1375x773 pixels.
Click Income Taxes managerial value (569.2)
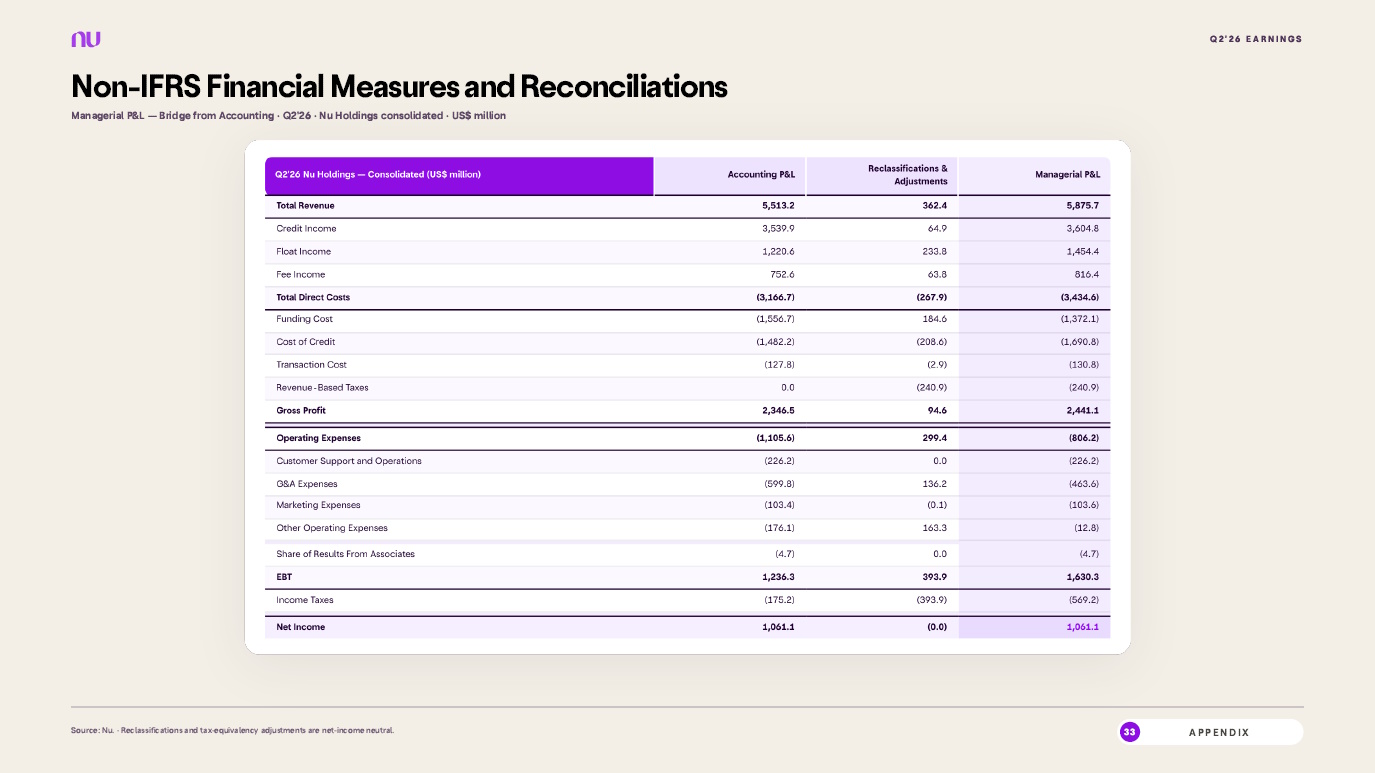(1084, 600)
